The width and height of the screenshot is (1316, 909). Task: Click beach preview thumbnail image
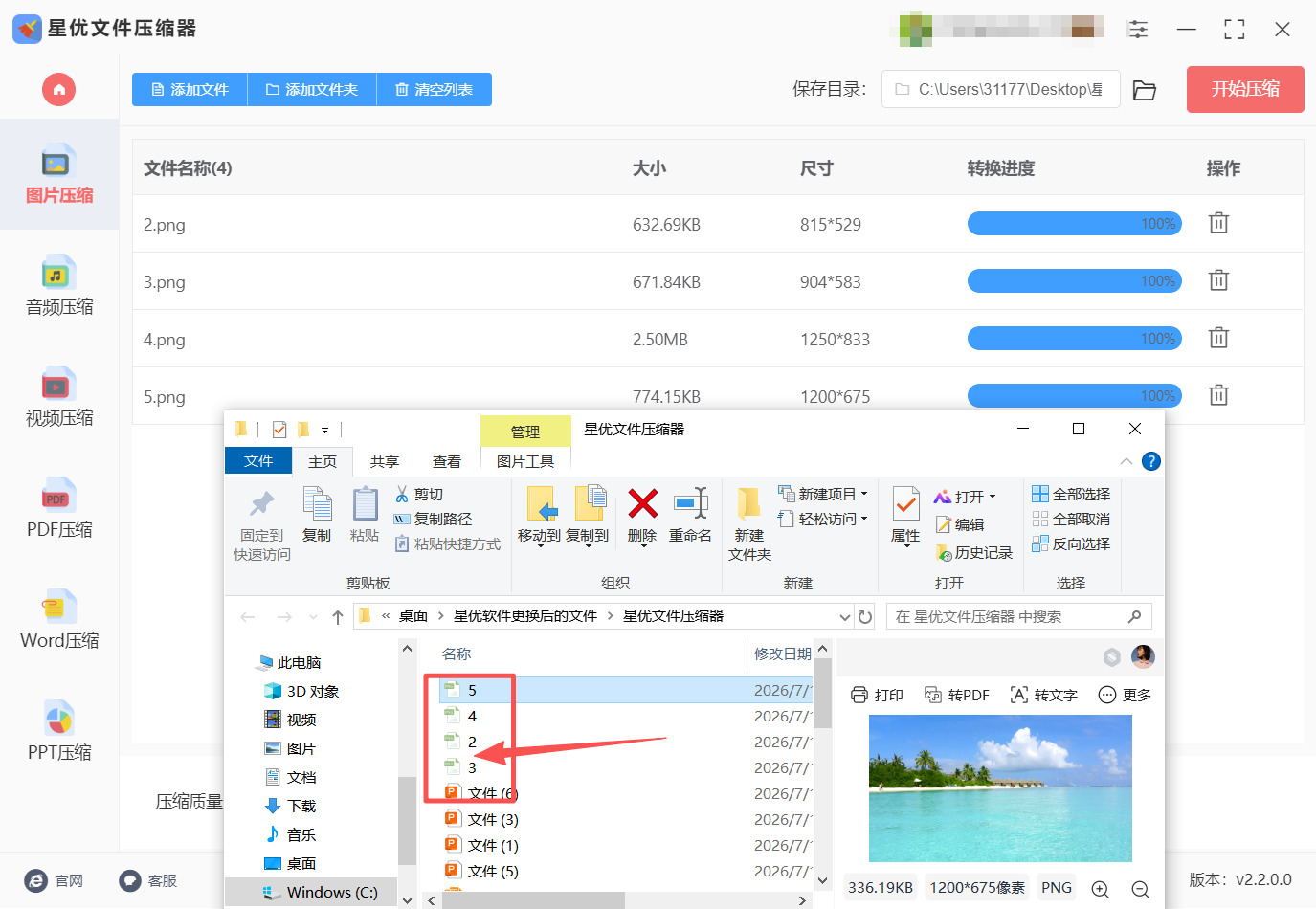pos(1000,787)
